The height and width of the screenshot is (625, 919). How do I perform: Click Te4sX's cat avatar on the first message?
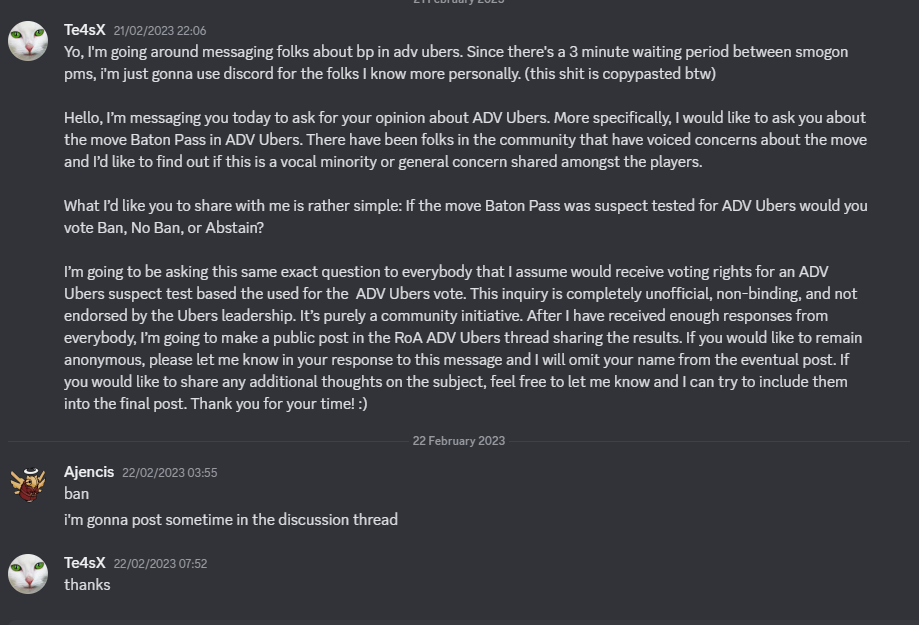point(28,42)
